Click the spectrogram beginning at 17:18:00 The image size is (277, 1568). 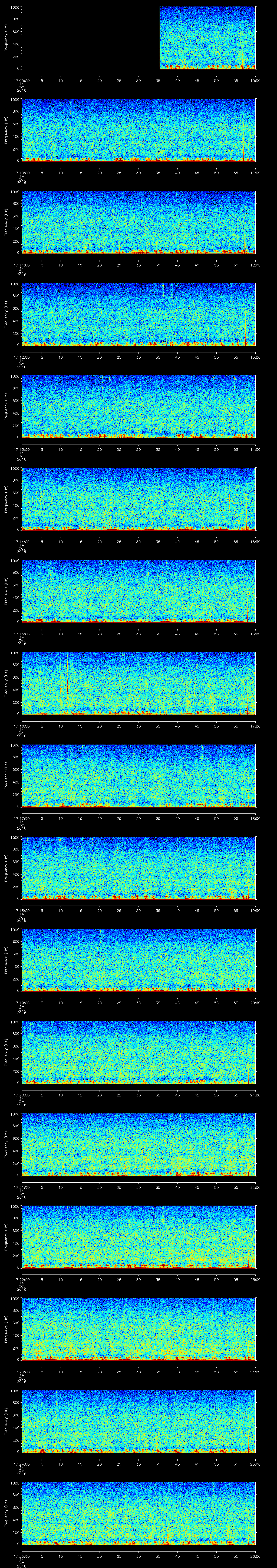point(139,868)
